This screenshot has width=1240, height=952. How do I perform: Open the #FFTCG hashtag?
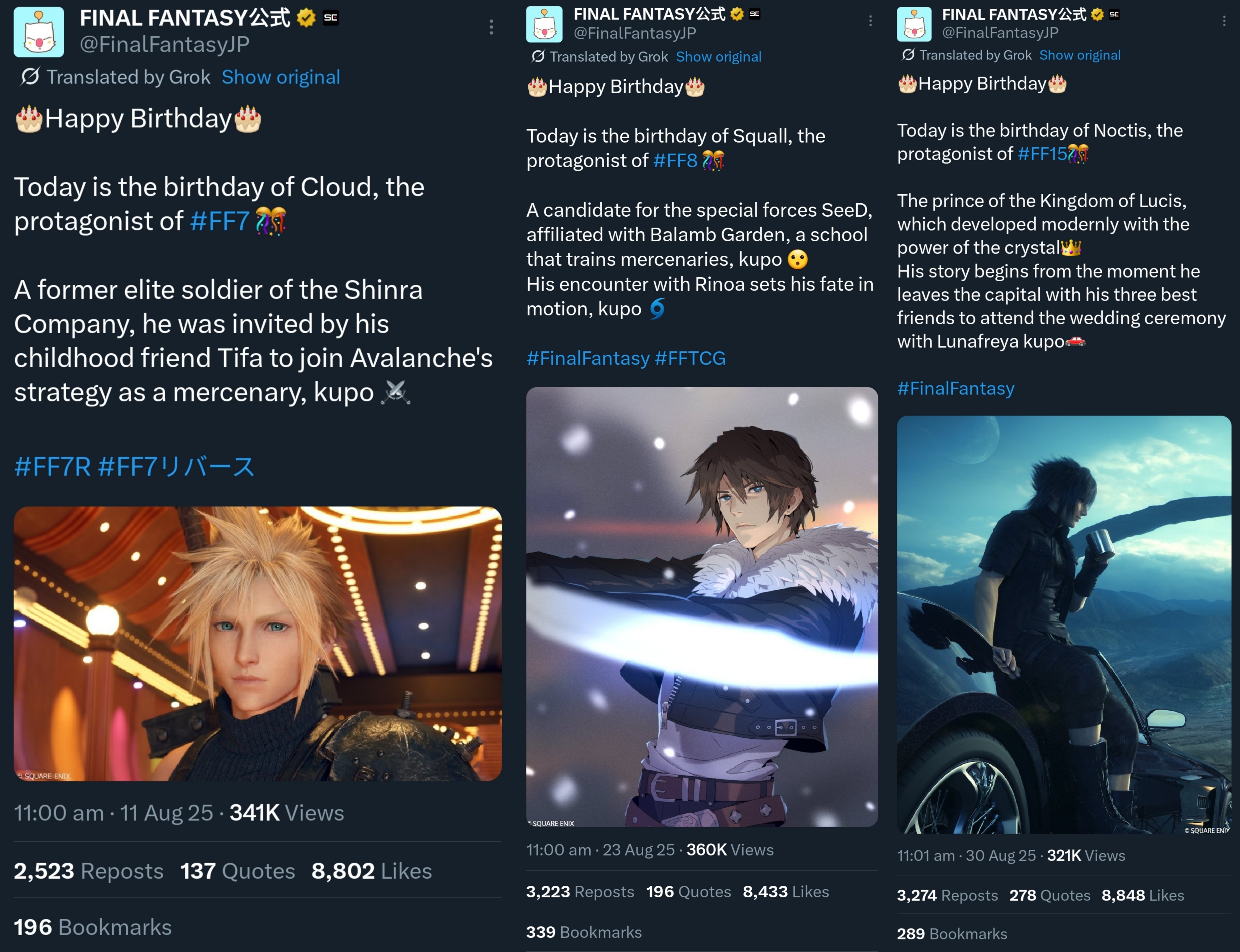point(689,358)
